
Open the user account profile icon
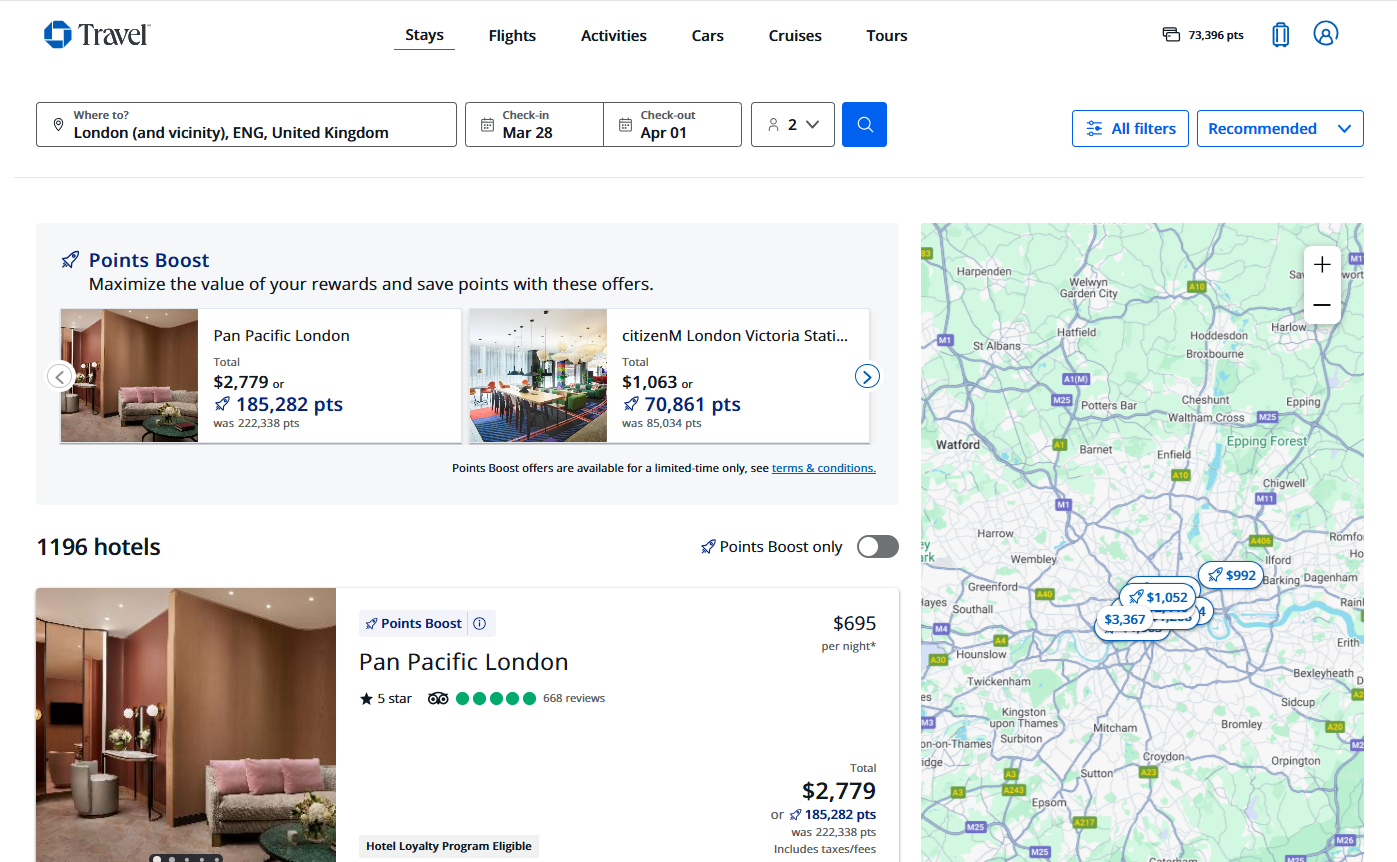click(x=1325, y=34)
